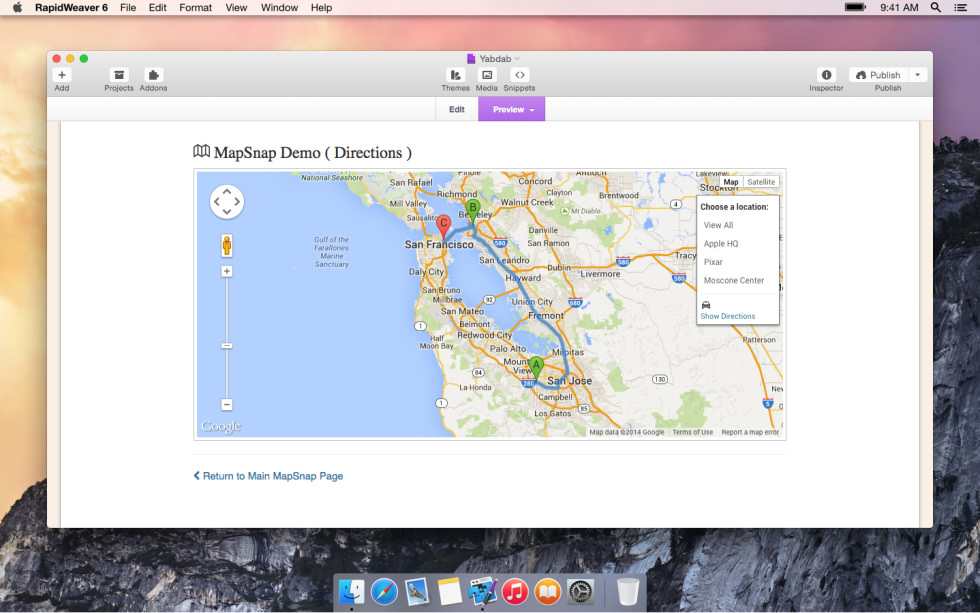This screenshot has width=980, height=613.
Task: Click the Publish cloud button
Action: pyautogui.click(x=878, y=75)
